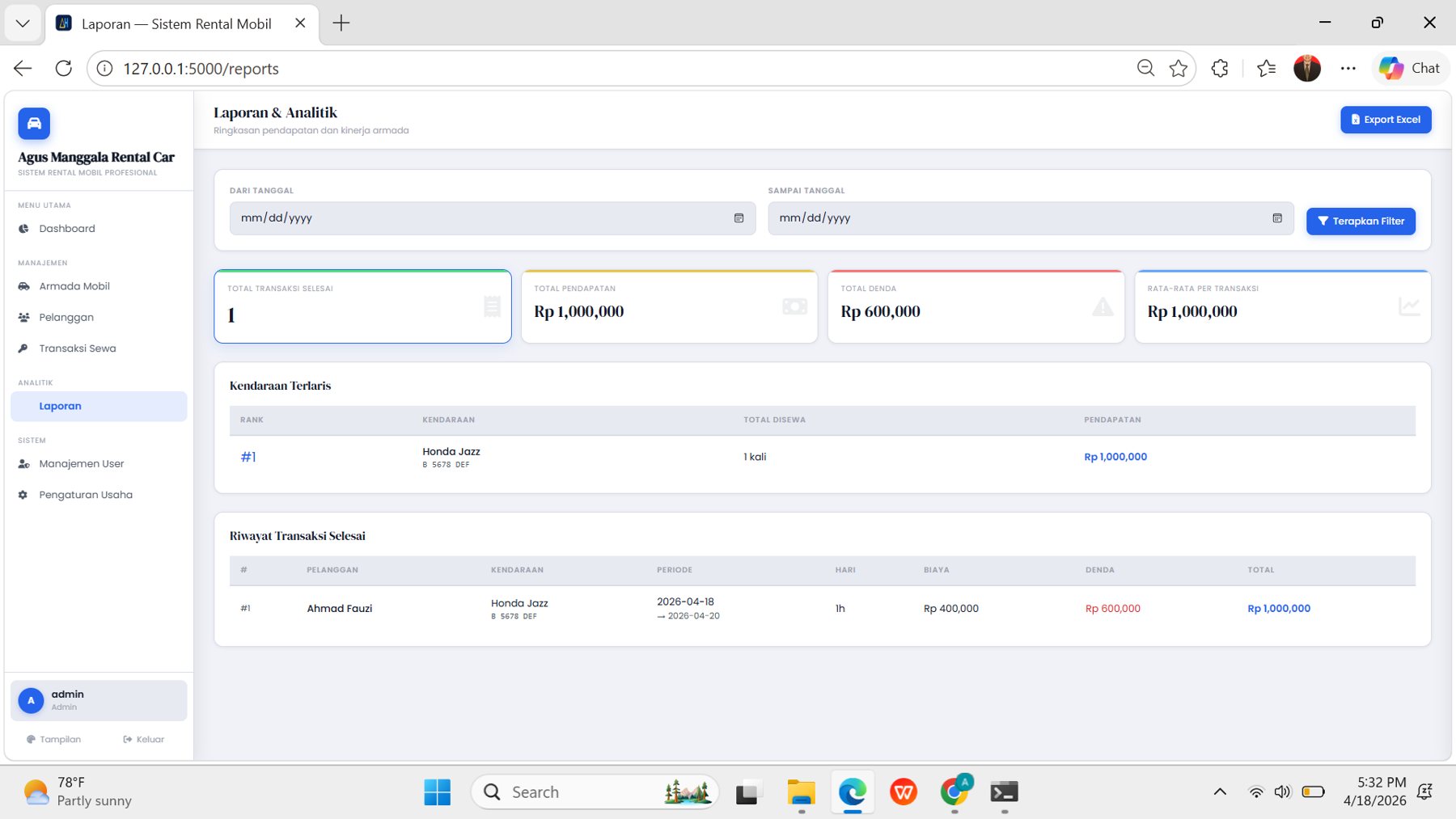Open the browser tab list chevron
The width and height of the screenshot is (1456, 819).
click(x=23, y=23)
